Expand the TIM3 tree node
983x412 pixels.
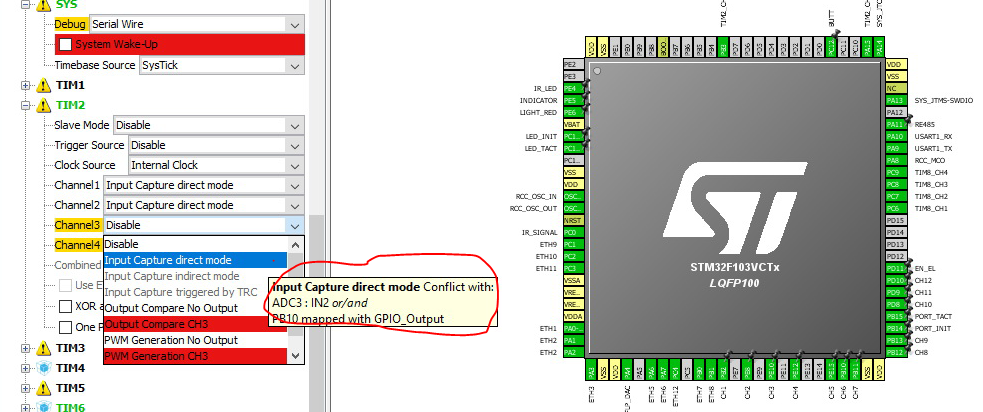tap(25, 348)
